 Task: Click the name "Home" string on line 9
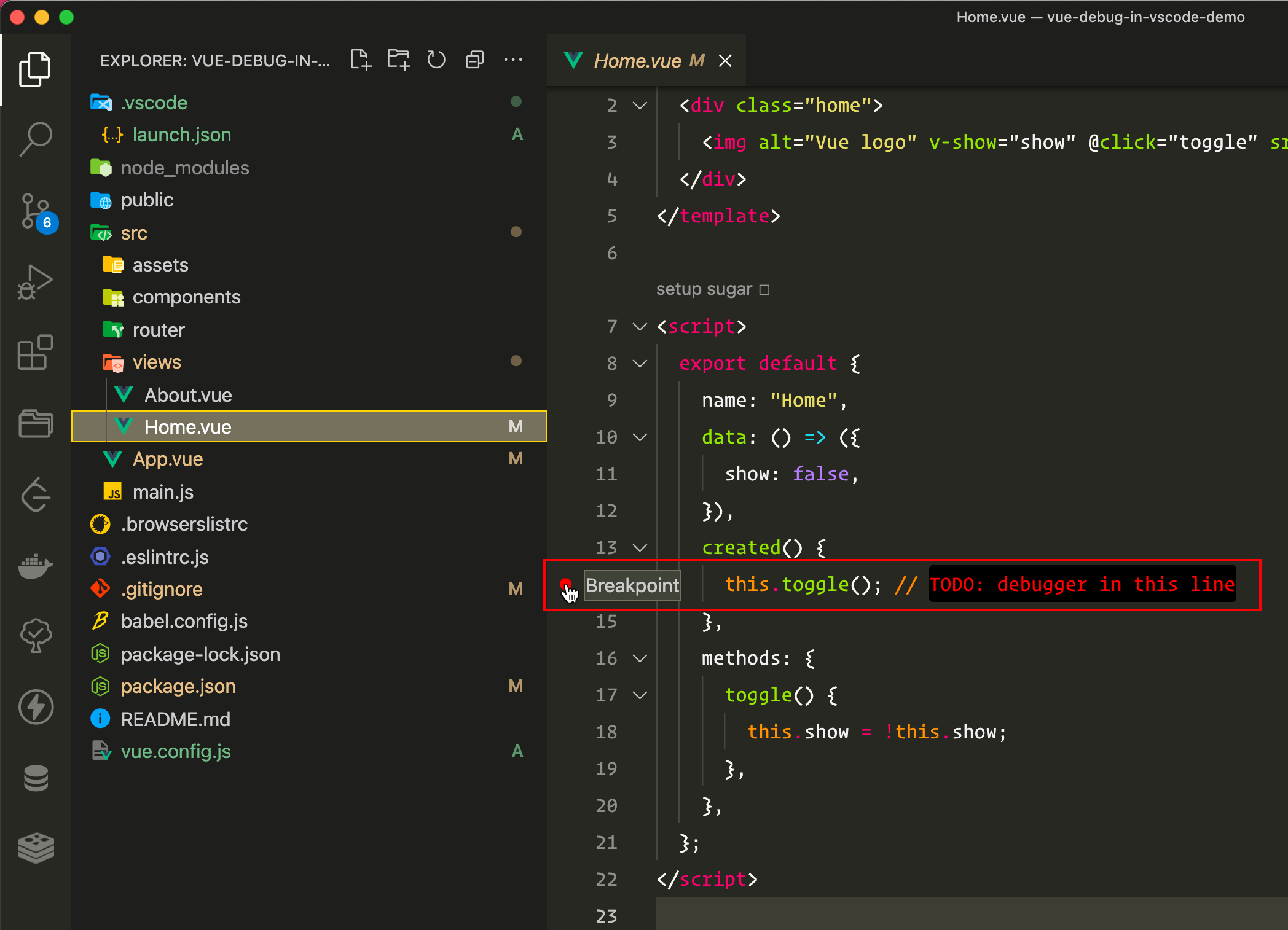coord(803,401)
